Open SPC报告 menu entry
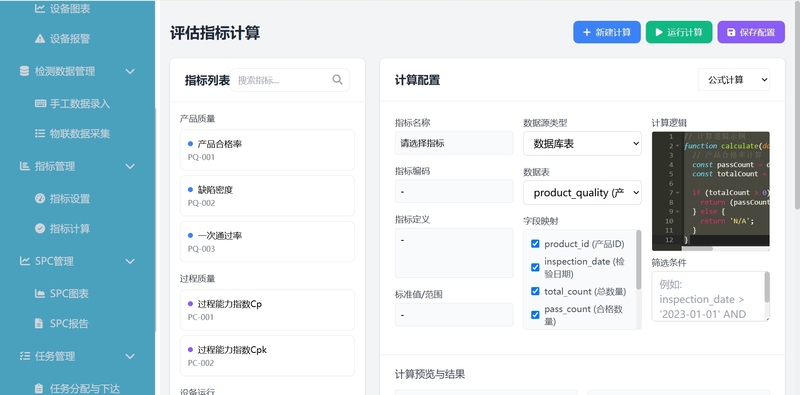This screenshot has height=395, width=800. [69, 324]
